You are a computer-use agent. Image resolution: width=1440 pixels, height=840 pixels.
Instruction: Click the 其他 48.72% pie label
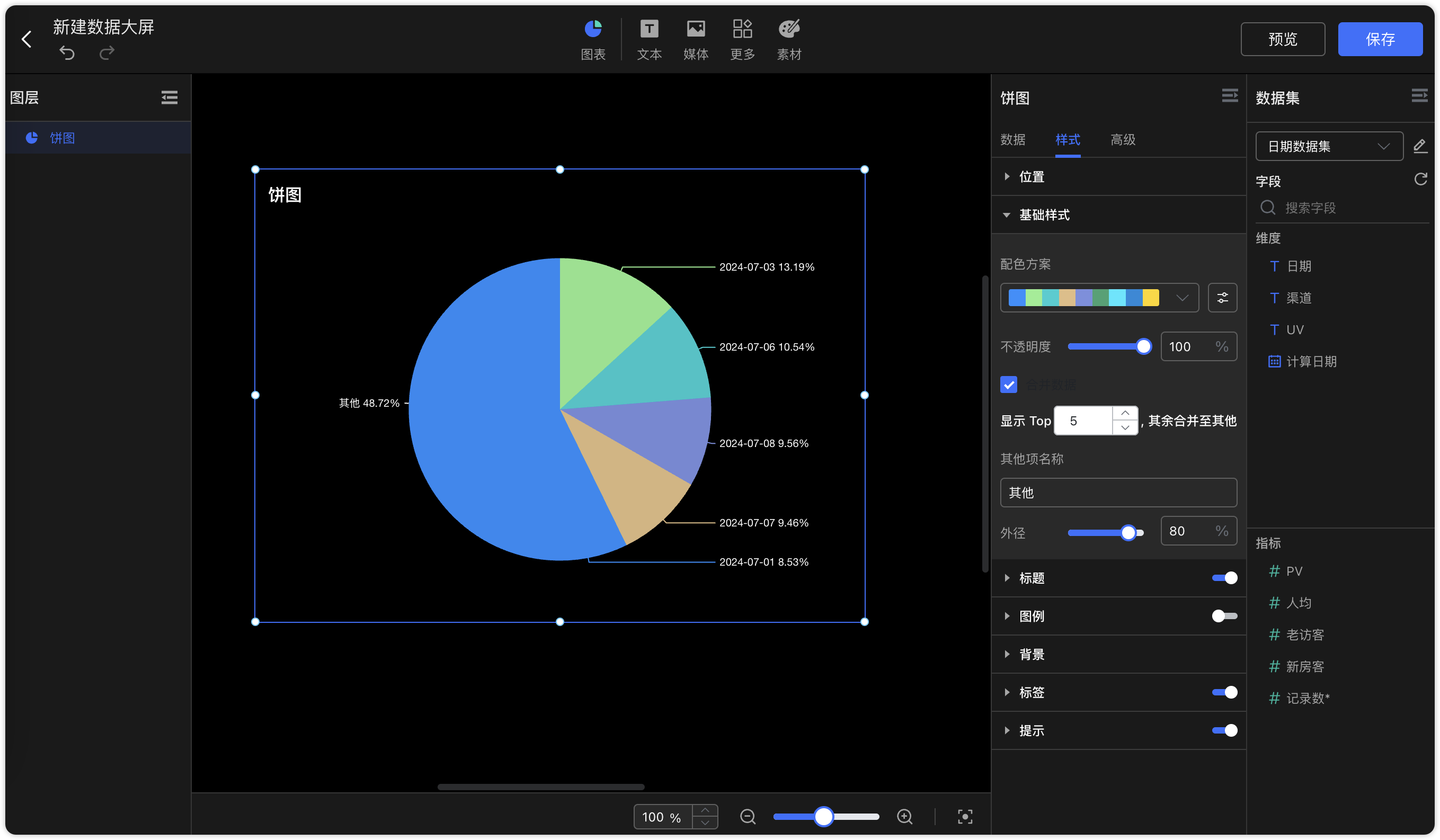(x=369, y=403)
